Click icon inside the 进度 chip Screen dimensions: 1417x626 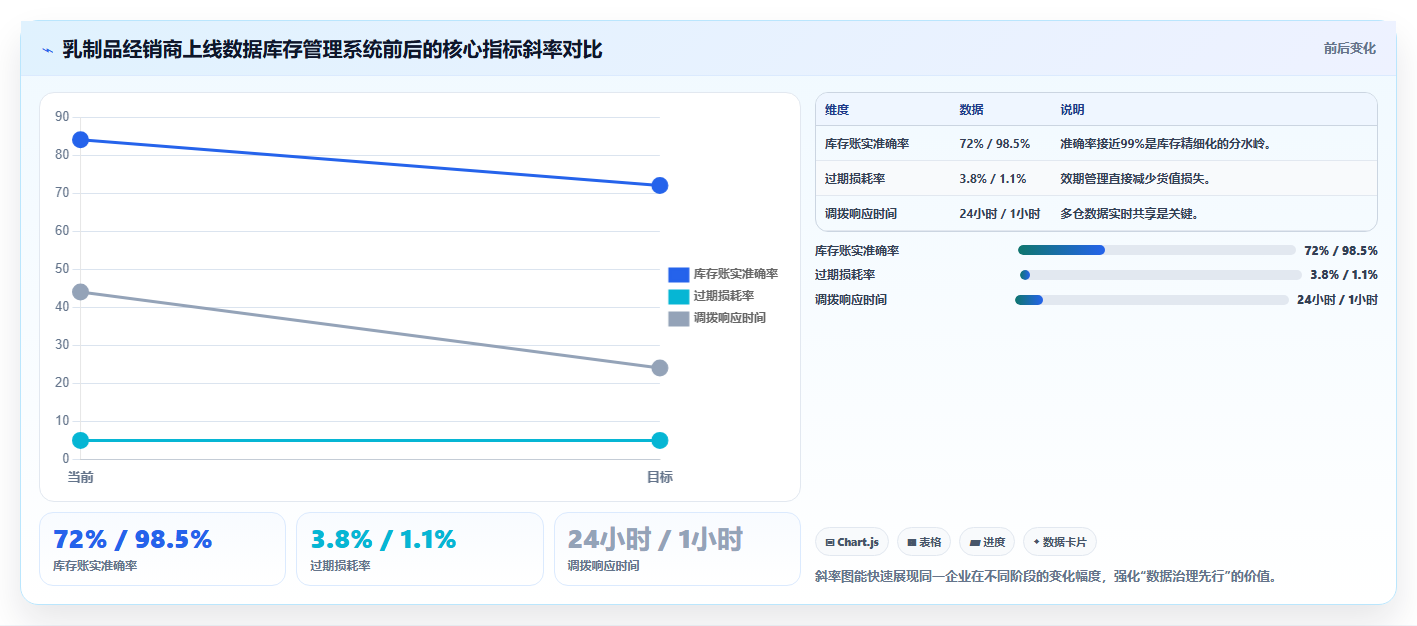click(975, 542)
